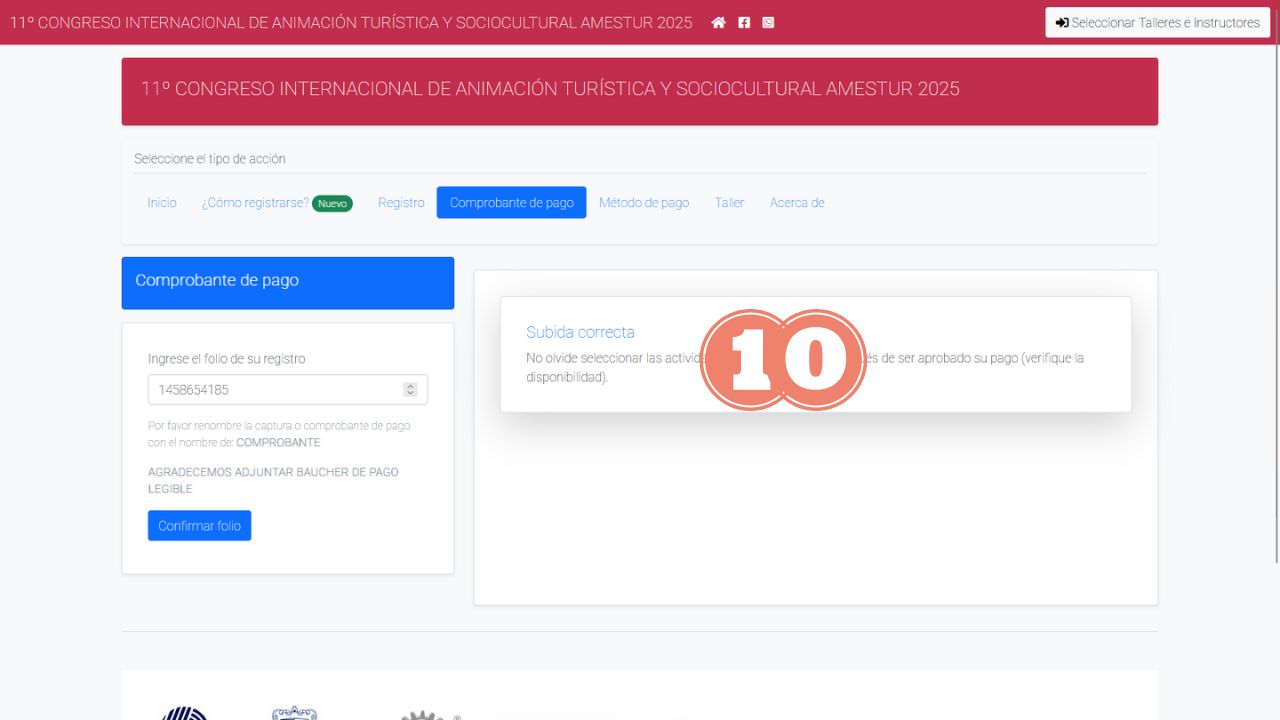Click the home icon in the navbar

coord(718,22)
